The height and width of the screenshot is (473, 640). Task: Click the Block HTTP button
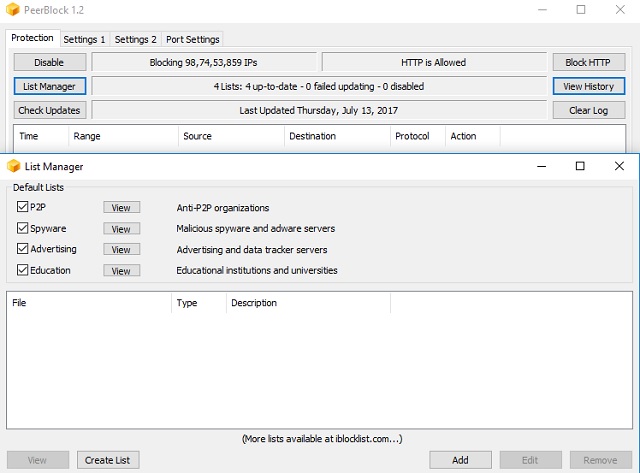tap(588, 62)
